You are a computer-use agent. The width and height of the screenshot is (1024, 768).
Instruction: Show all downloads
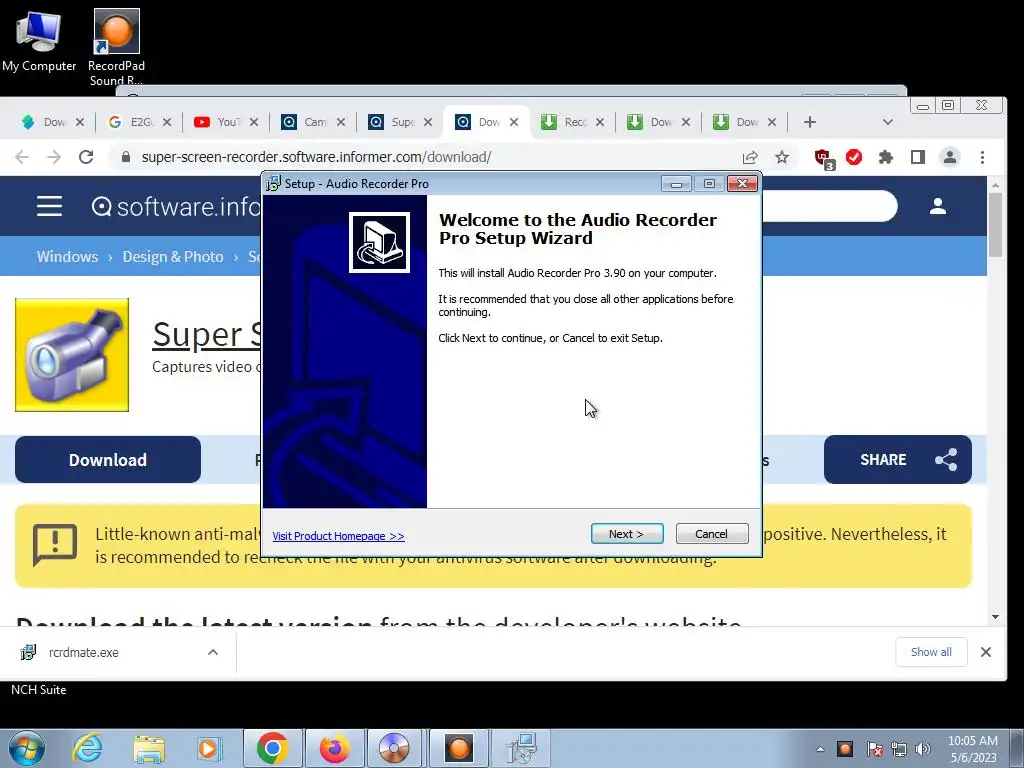tap(931, 652)
